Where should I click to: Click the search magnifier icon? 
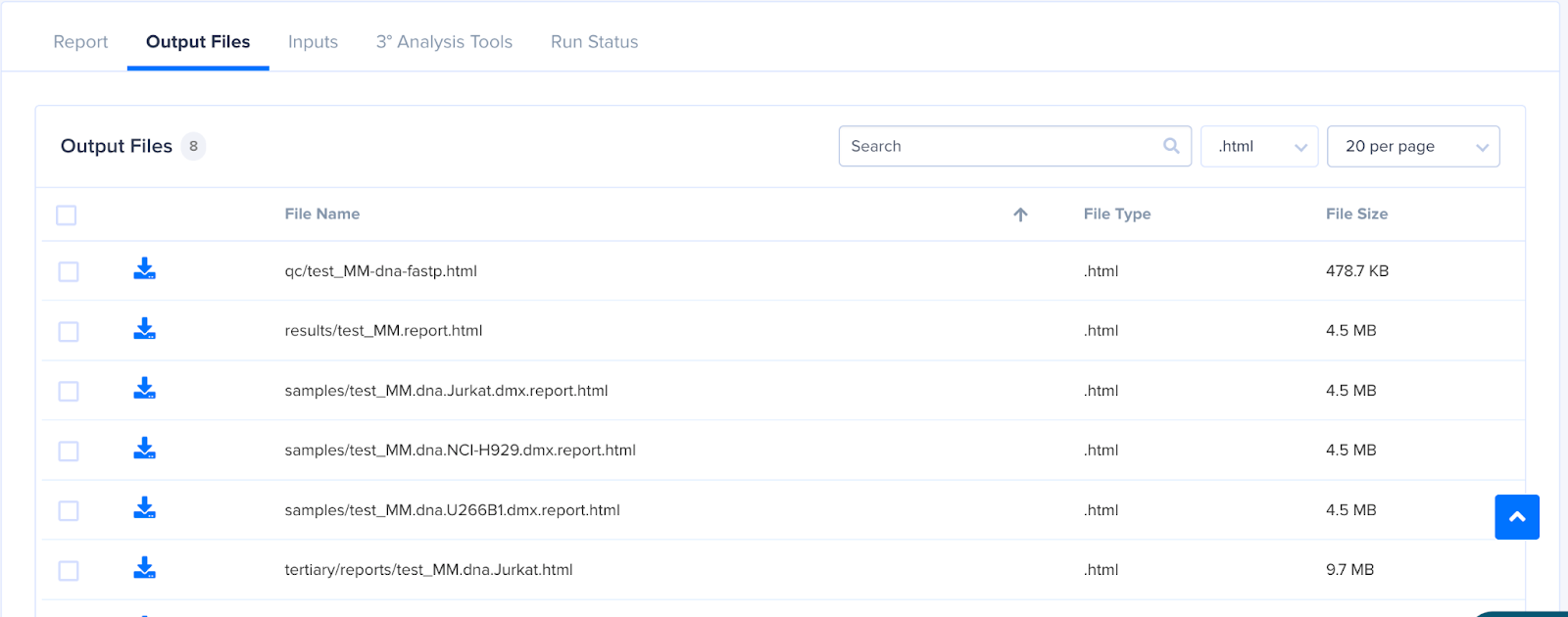tap(1171, 146)
